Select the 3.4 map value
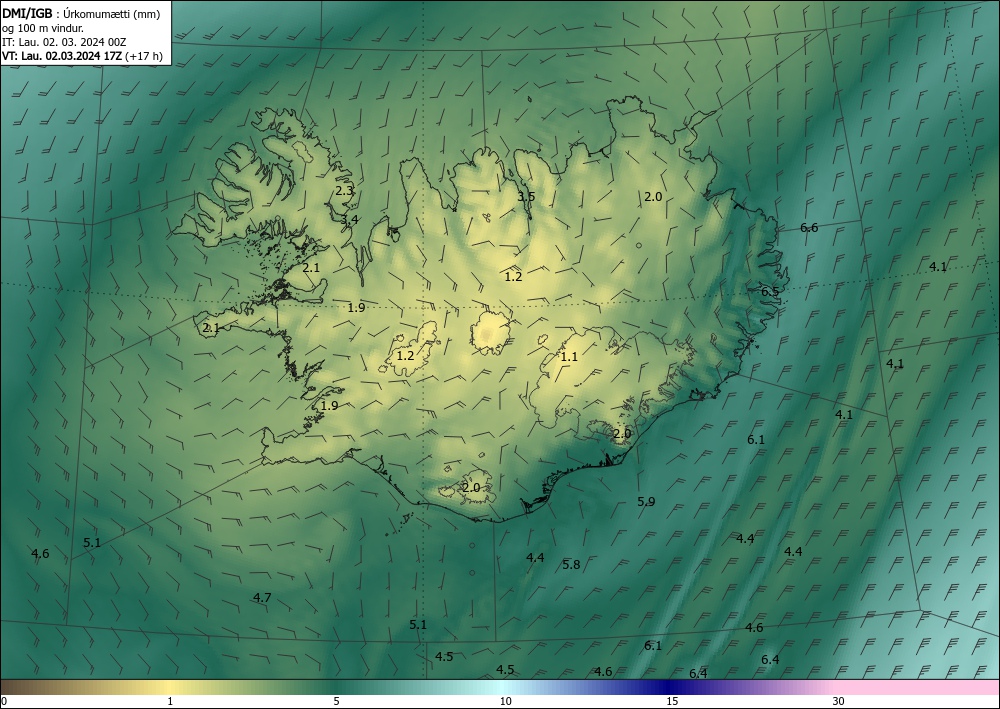1000x709 pixels. (349, 220)
